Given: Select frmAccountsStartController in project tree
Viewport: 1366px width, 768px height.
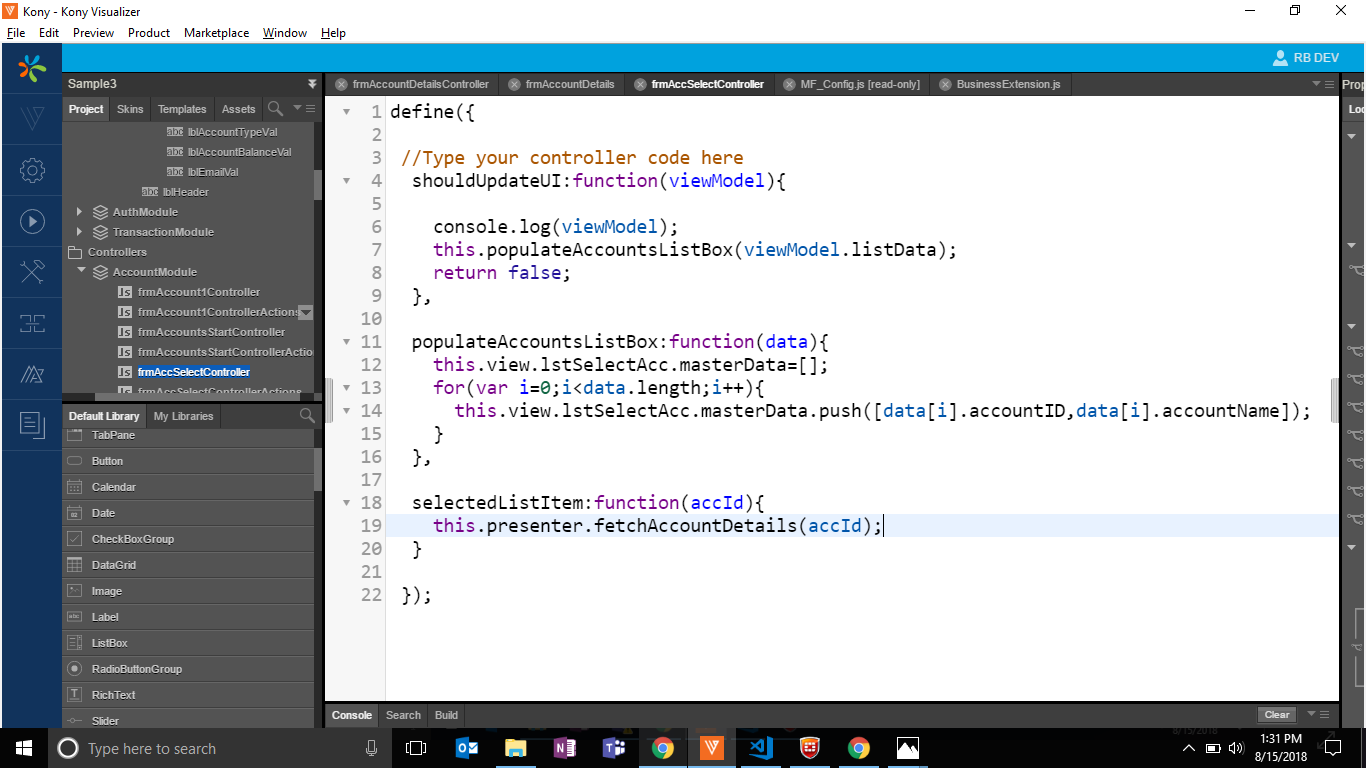Looking at the screenshot, I should point(211,332).
